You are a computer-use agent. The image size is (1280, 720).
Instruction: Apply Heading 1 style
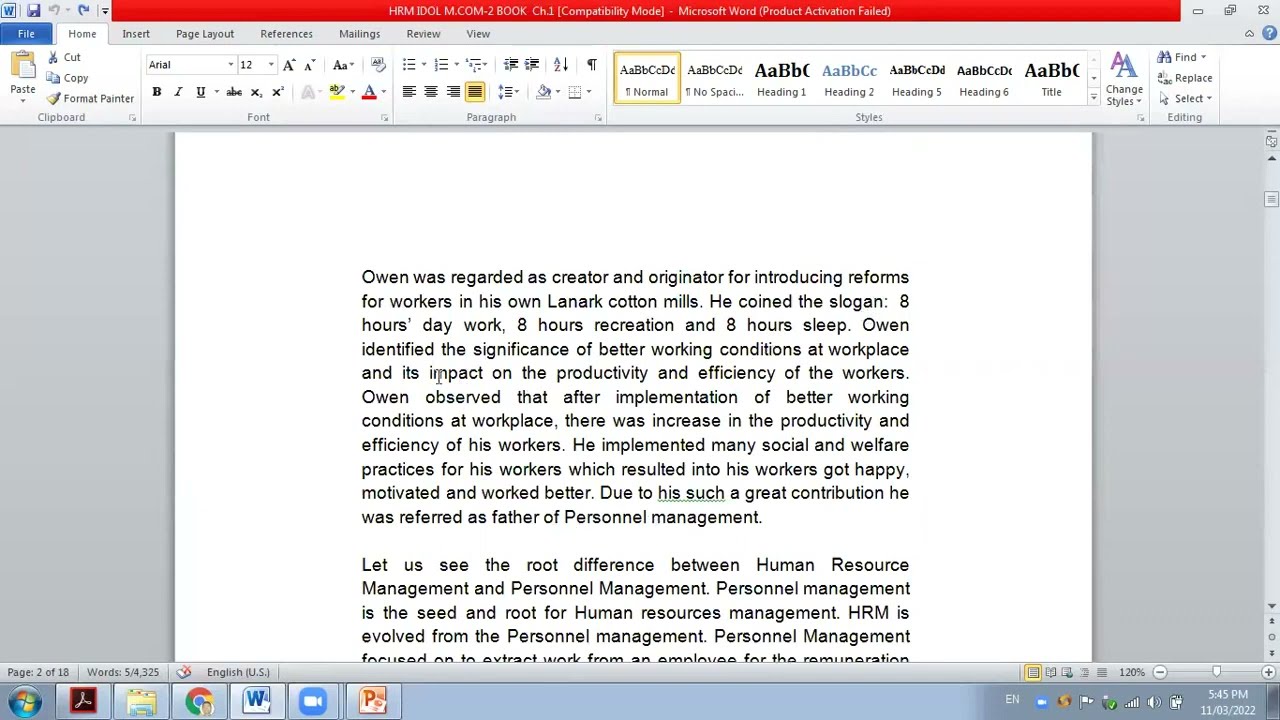781,78
